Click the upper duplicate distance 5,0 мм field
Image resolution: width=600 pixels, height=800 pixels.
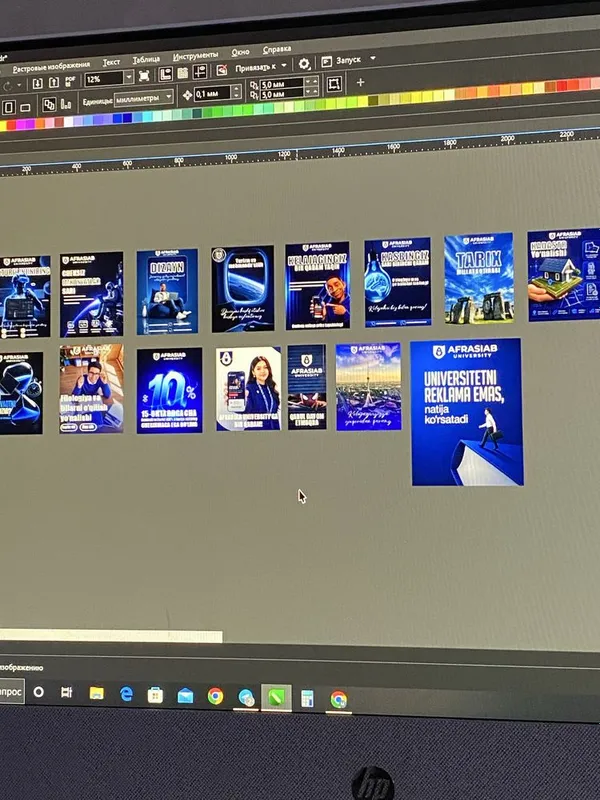[x=282, y=83]
